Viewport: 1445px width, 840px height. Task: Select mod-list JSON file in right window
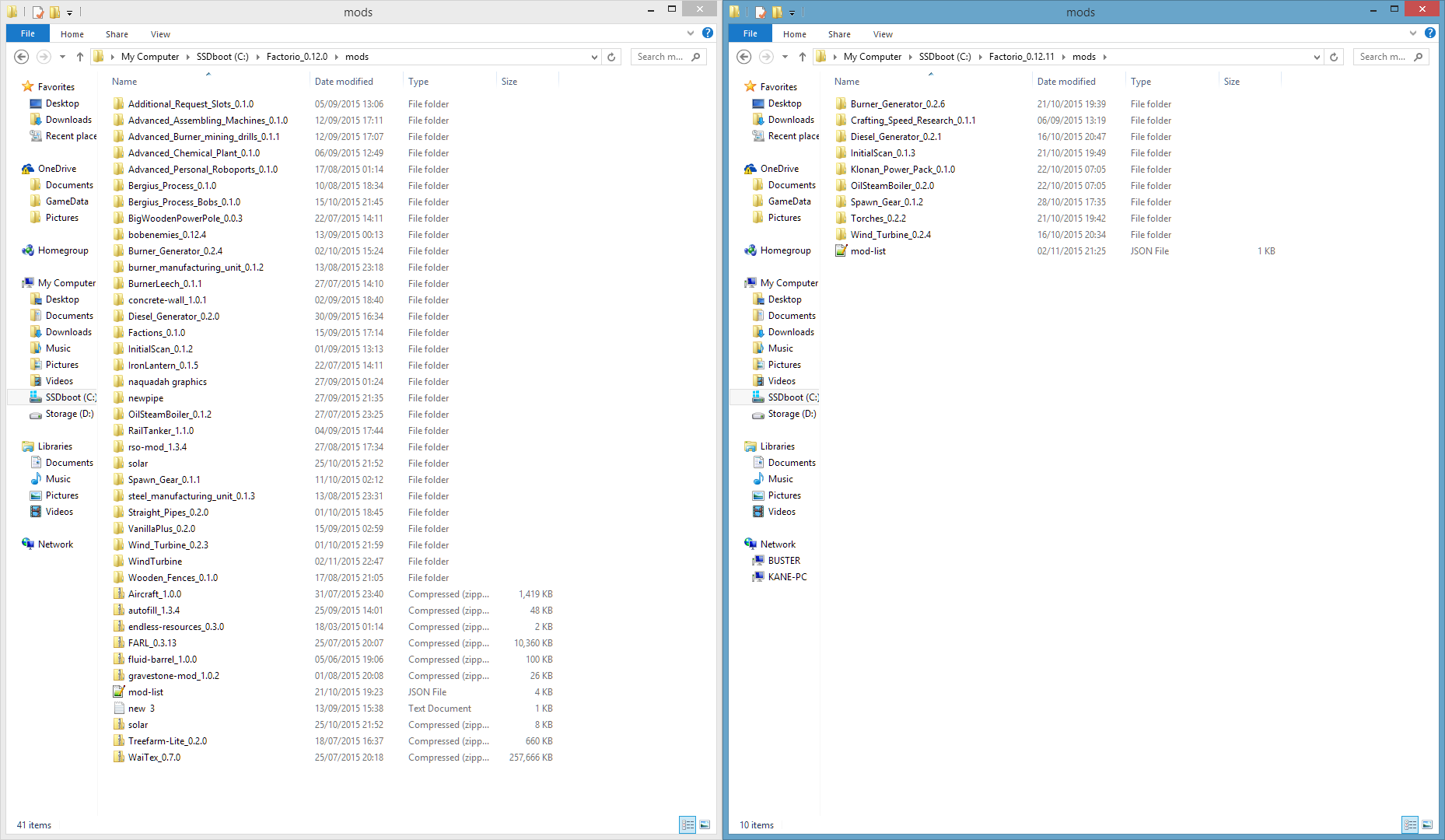tap(868, 251)
